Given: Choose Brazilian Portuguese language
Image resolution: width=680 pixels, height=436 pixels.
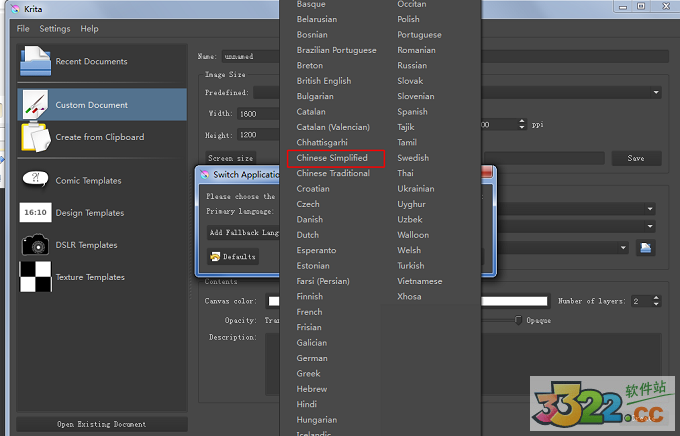Looking at the screenshot, I should pos(337,50).
